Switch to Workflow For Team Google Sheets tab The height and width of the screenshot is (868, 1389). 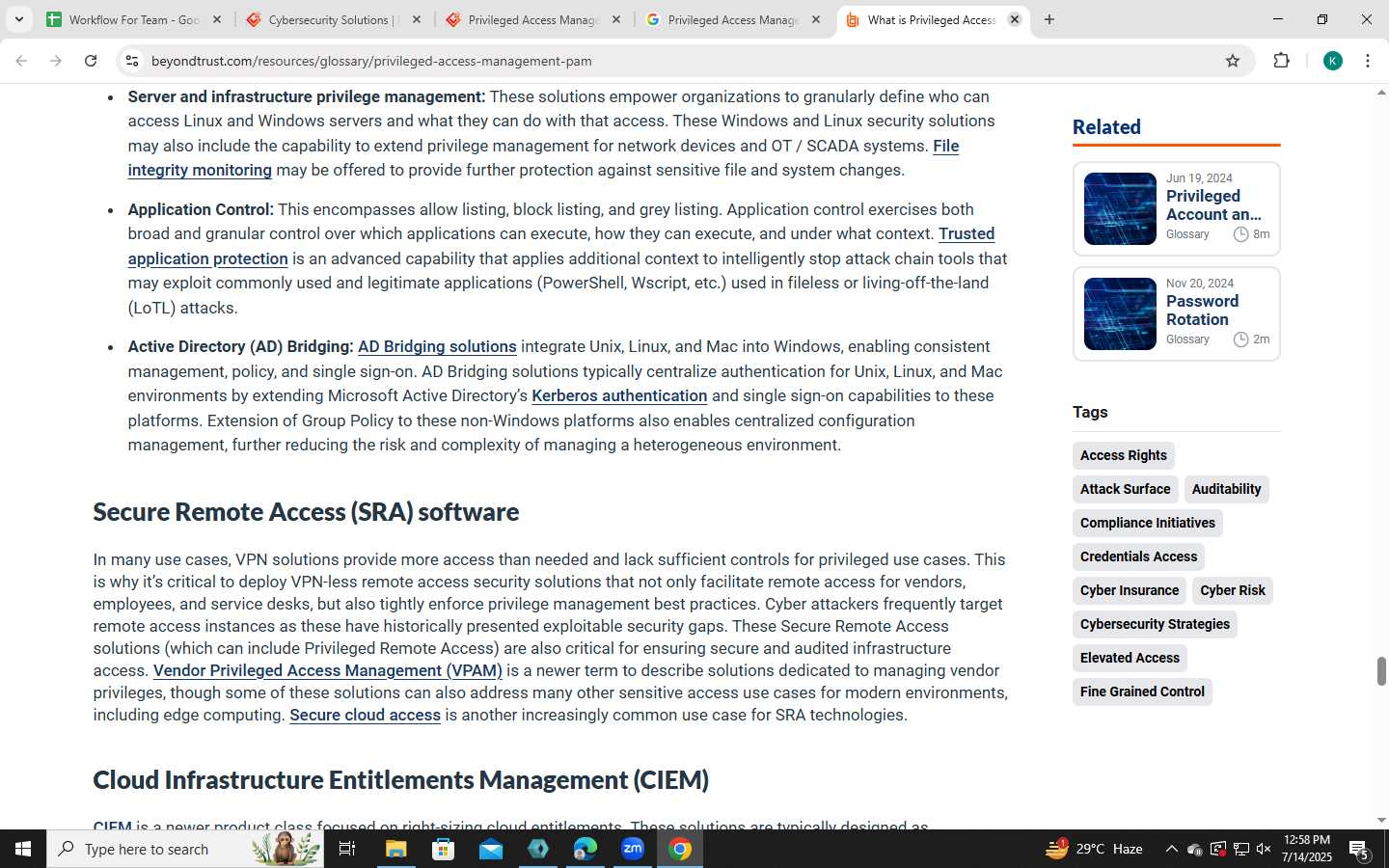133,19
